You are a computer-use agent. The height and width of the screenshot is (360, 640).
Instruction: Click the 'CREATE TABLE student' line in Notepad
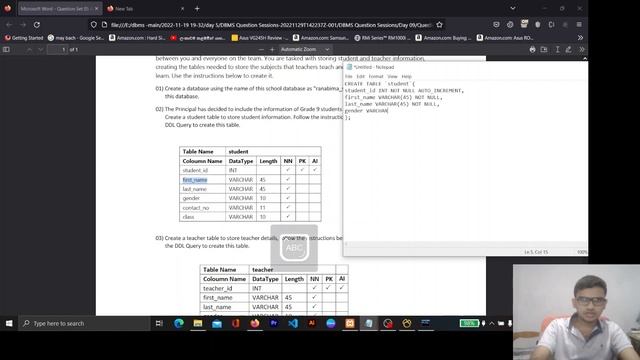coord(380,84)
